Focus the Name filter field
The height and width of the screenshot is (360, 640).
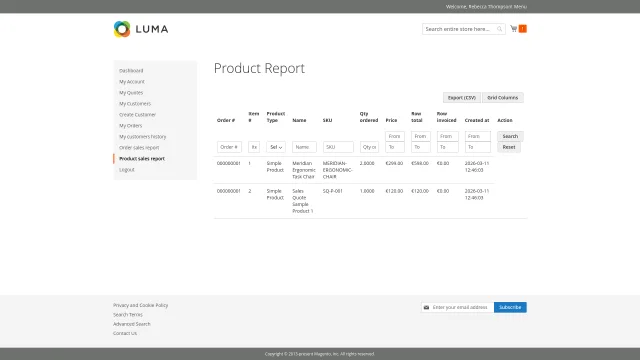click(x=304, y=147)
